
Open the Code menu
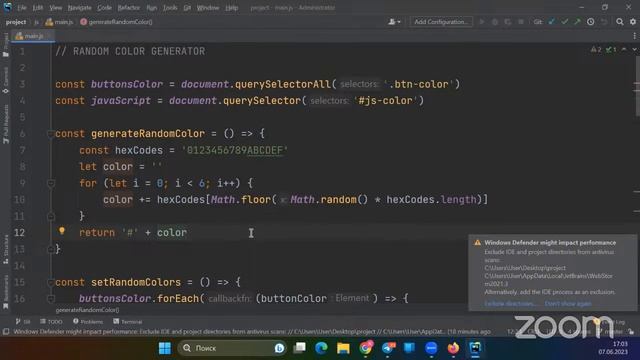[x=104, y=8]
